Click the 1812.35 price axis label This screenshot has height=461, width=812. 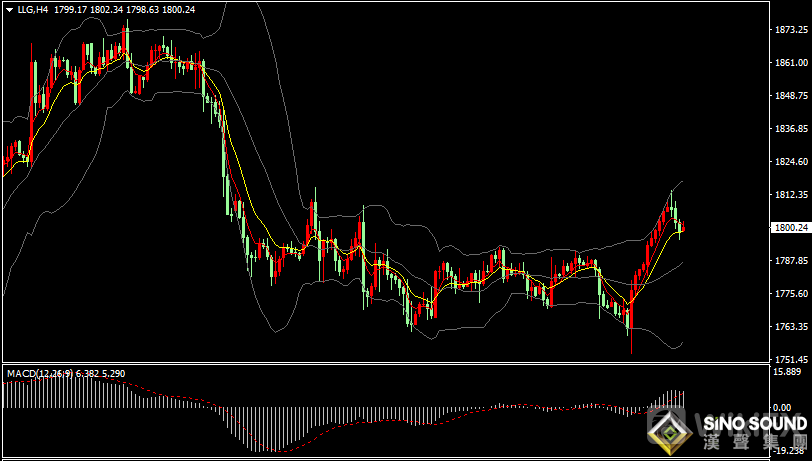coord(791,195)
